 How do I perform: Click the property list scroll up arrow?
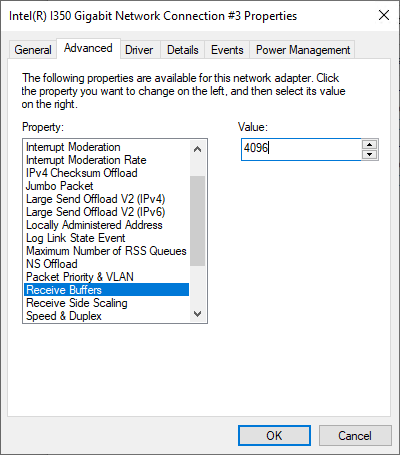pyautogui.click(x=197, y=149)
